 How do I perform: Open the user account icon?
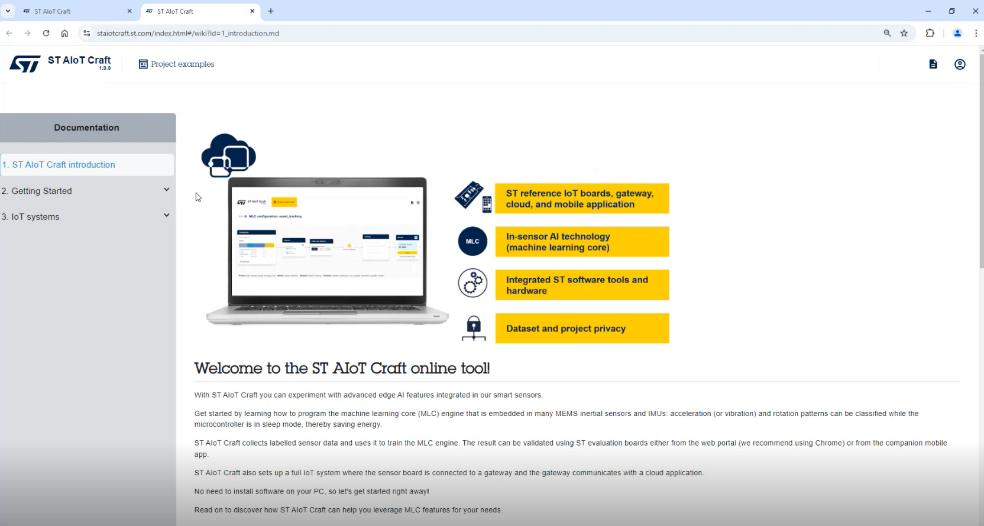(960, 64)
